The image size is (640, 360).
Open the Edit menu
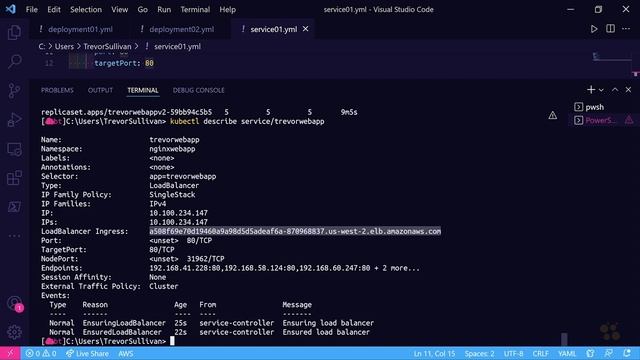(x=53, y=9)
